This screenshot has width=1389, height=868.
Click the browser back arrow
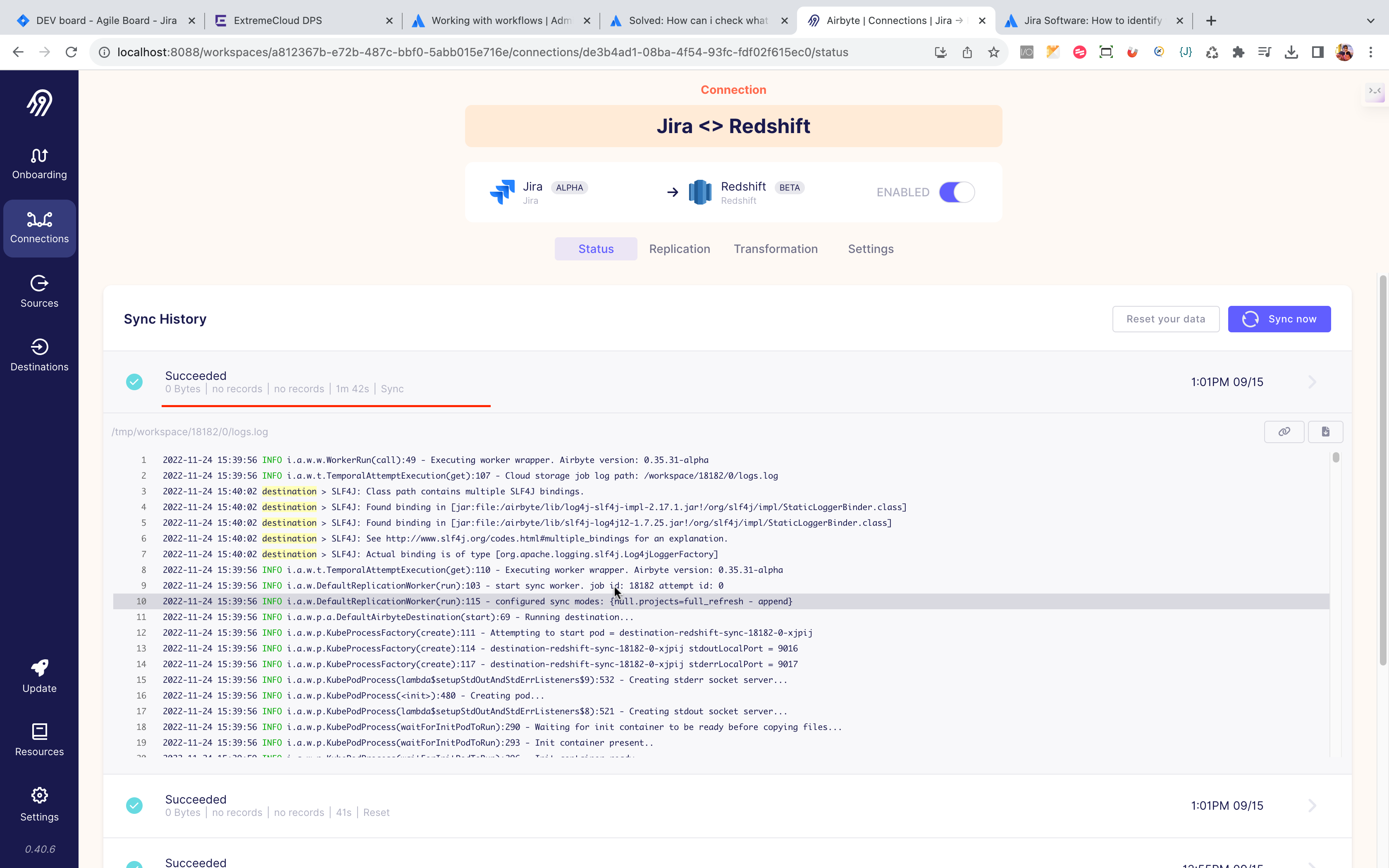pos(18,52)
